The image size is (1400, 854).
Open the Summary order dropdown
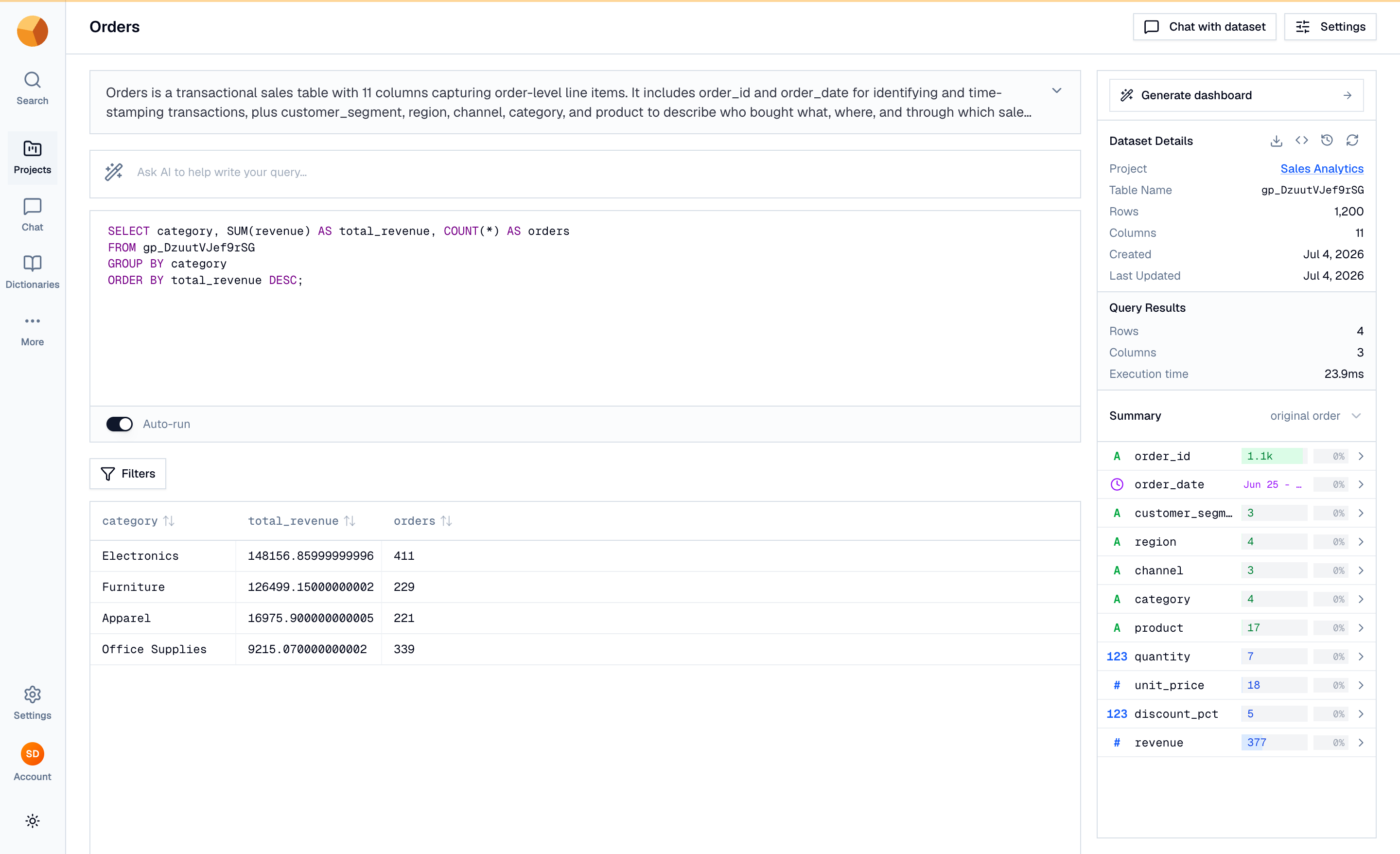[x=1316, y=416]
